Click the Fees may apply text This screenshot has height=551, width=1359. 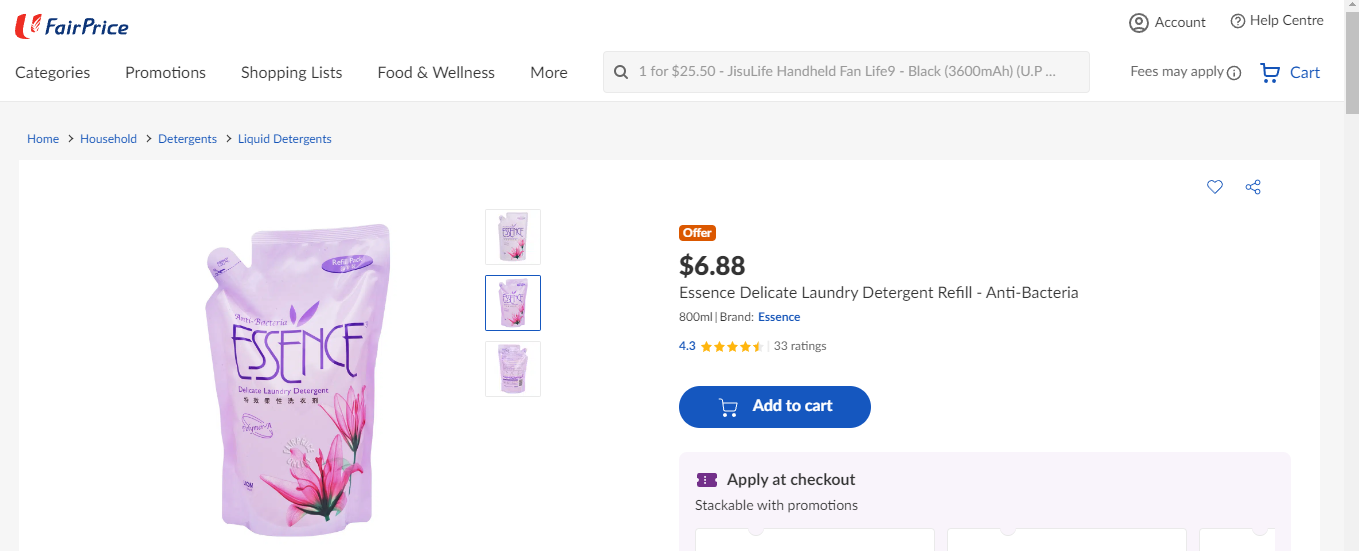[1177, 72]
